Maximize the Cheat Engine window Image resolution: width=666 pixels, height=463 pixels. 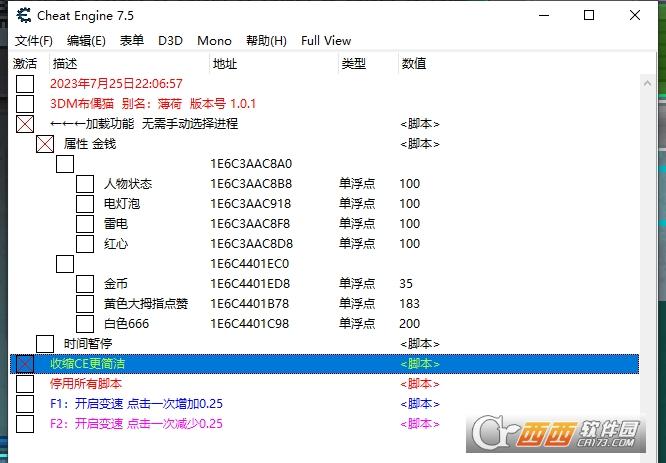589,16
